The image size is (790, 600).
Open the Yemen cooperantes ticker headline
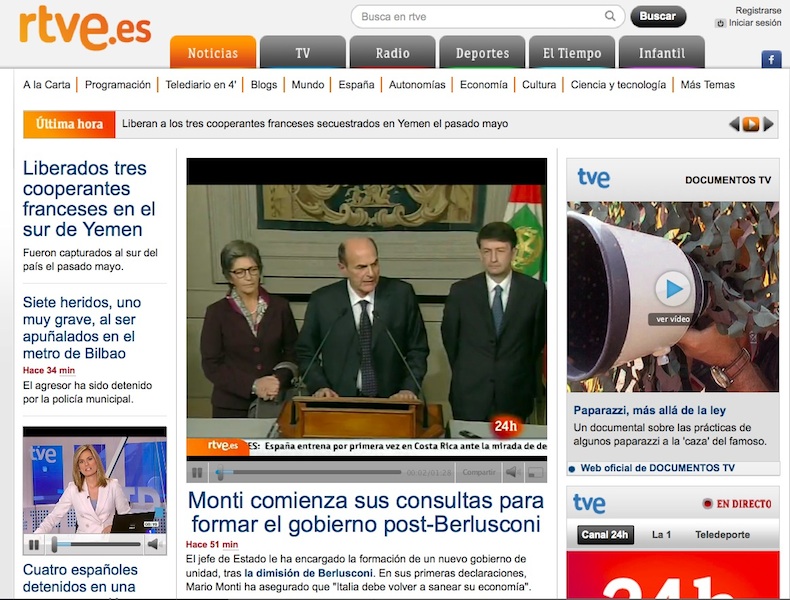315,123
